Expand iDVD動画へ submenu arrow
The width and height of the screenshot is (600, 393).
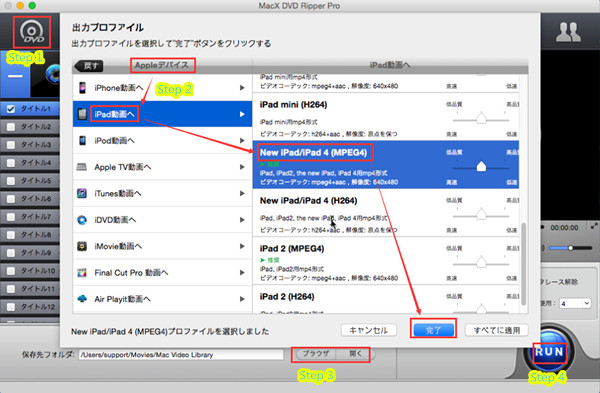point(242,220)
